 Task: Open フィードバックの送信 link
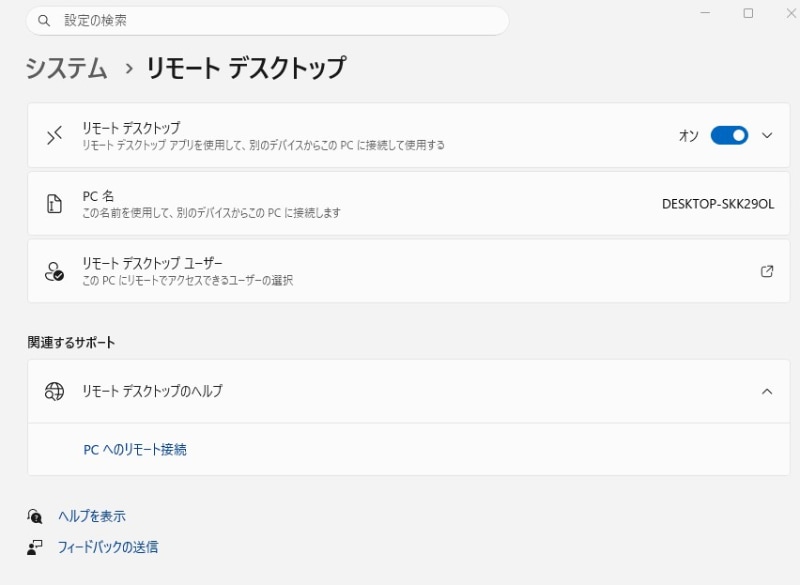pyautogui.click(x=108, y=547)
